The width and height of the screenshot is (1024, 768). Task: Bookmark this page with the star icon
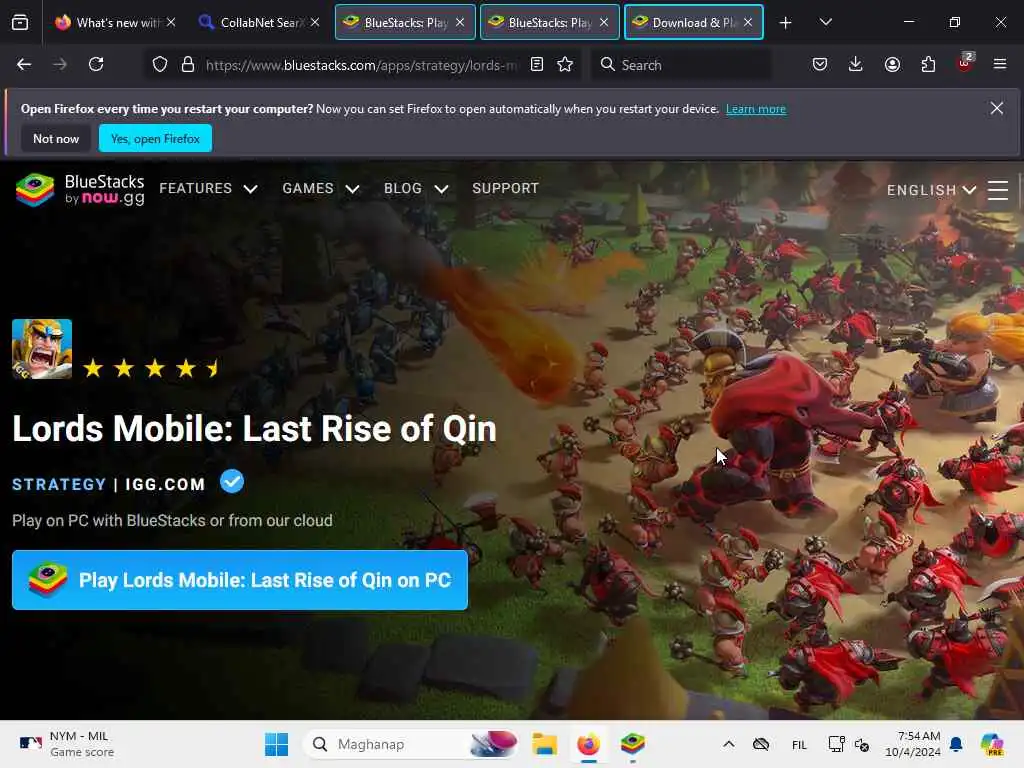[565, 64]
